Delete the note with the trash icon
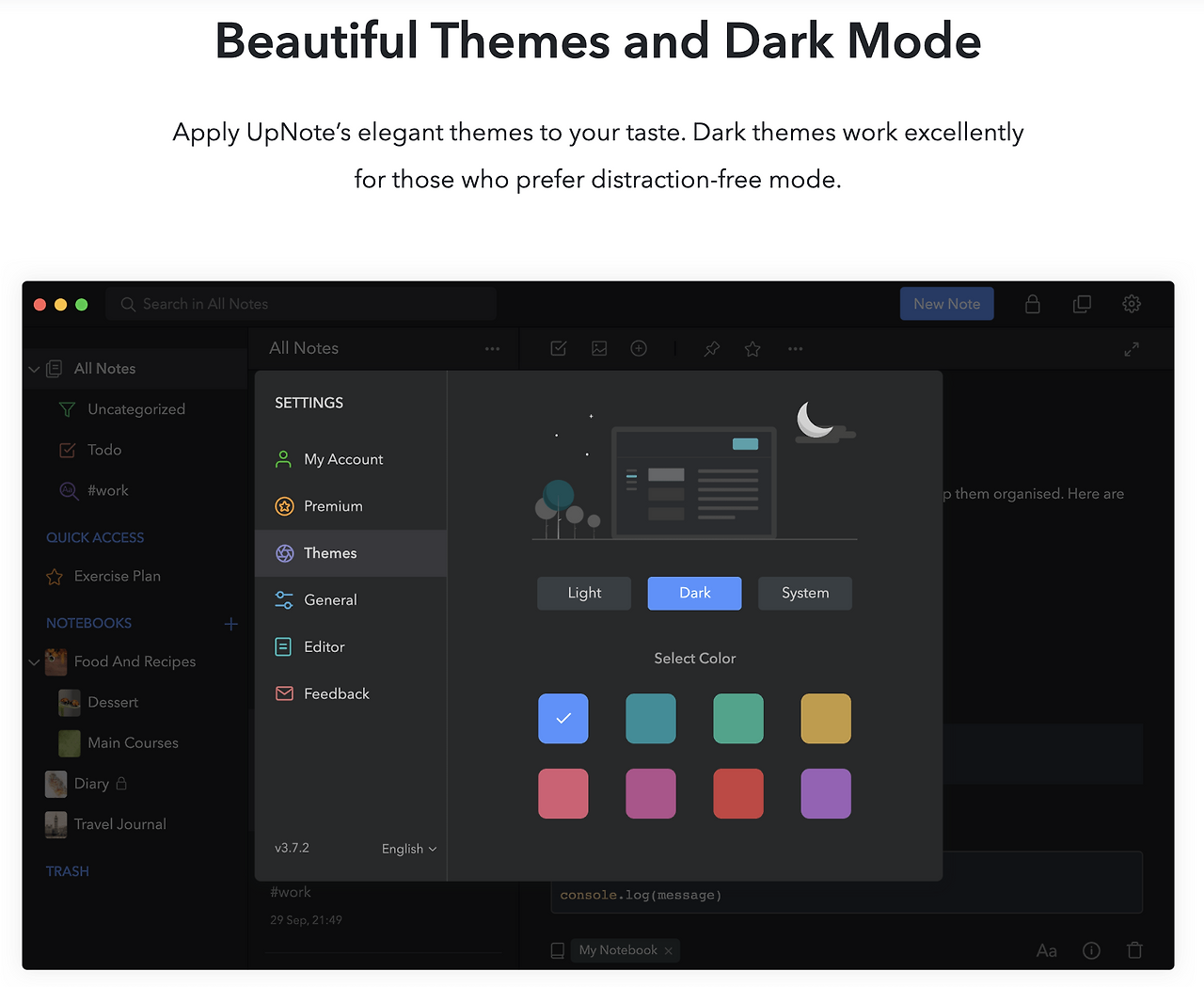 1134,950
